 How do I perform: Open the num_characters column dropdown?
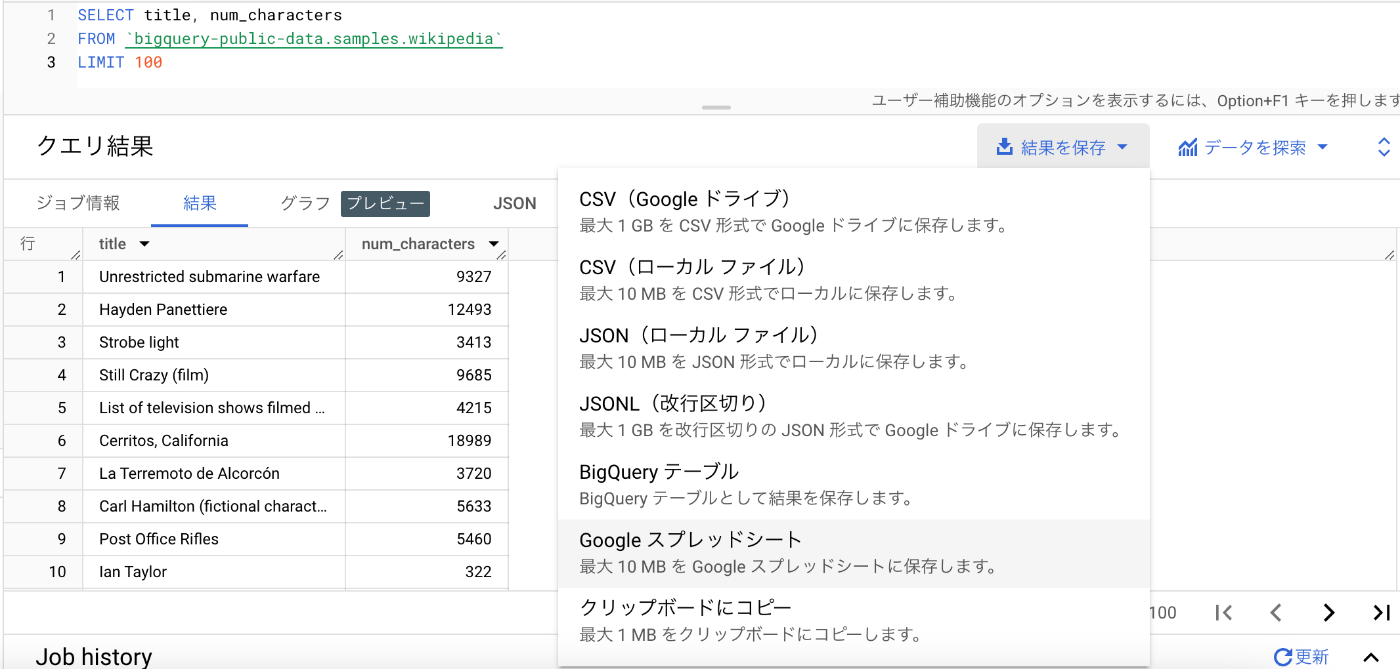(493, 244)
